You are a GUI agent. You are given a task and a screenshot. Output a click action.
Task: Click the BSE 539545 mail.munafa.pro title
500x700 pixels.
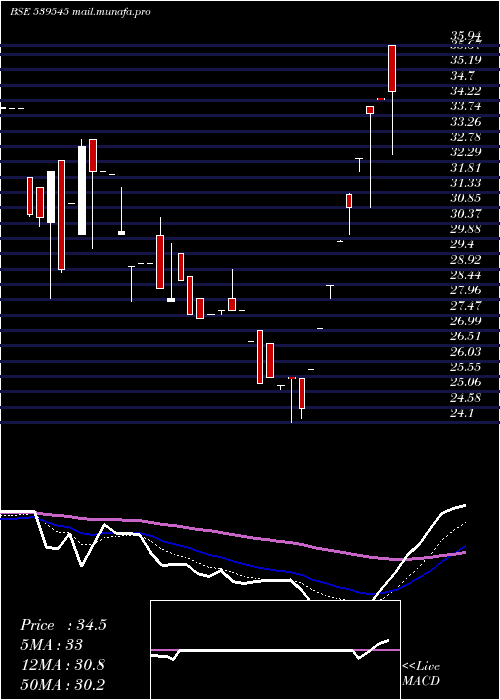pos(80,12)
